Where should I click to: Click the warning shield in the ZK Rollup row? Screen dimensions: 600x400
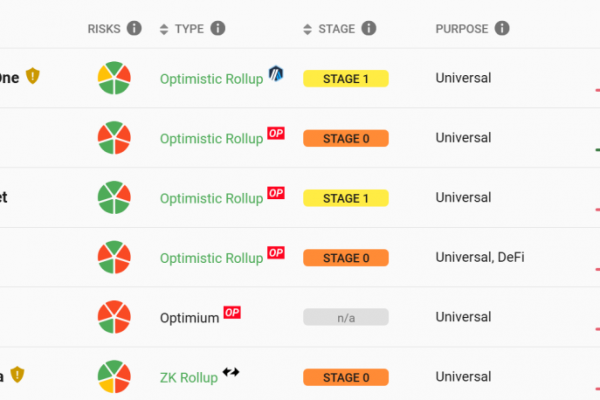(x=17, y=374)
